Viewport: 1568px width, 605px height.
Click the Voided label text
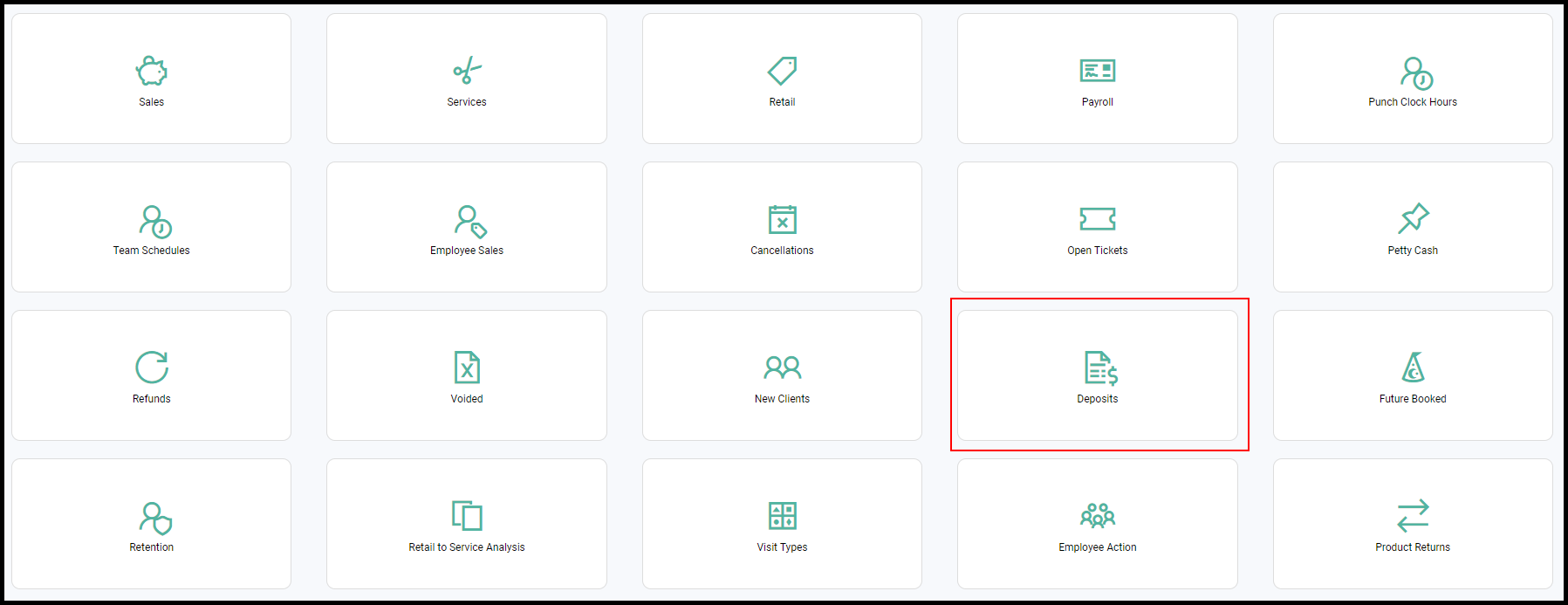[x=467, y=399]
